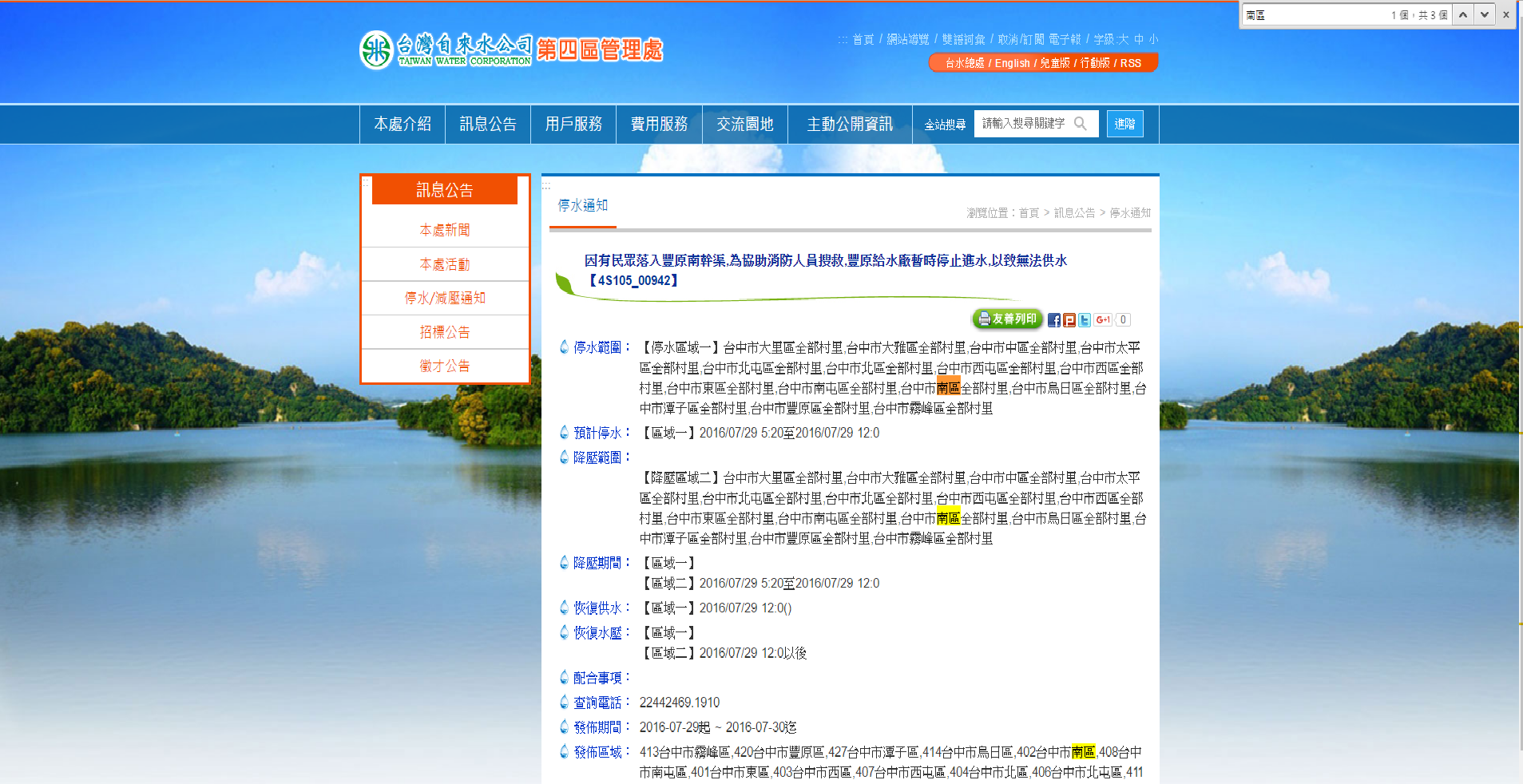Set font size to 大 (large)

1123,39
